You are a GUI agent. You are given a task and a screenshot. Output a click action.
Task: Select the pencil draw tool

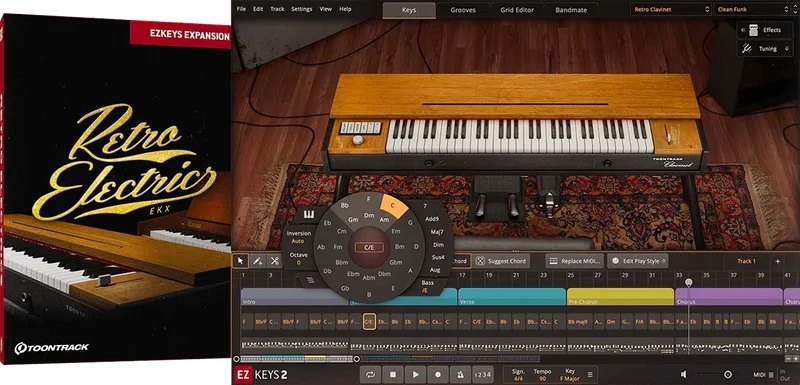258,261
